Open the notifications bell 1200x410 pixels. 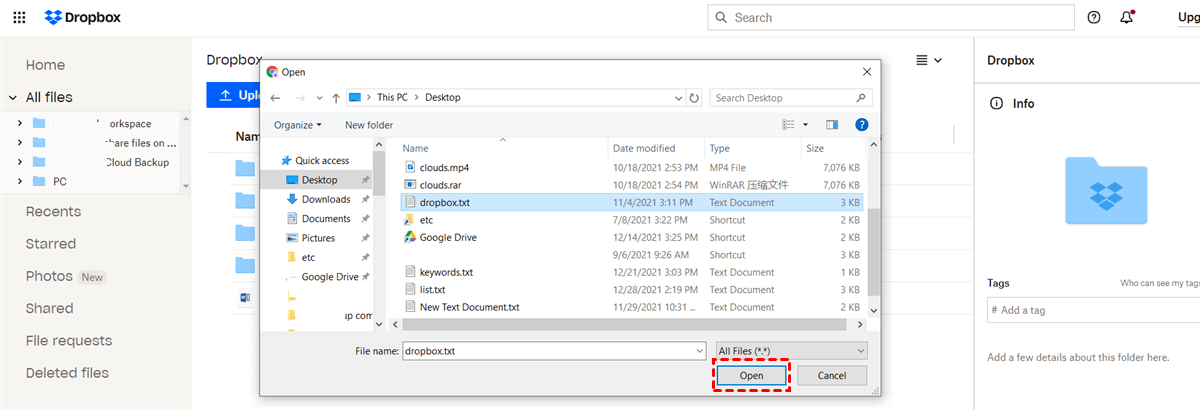pyautogui.click(x=1127, y=17)
